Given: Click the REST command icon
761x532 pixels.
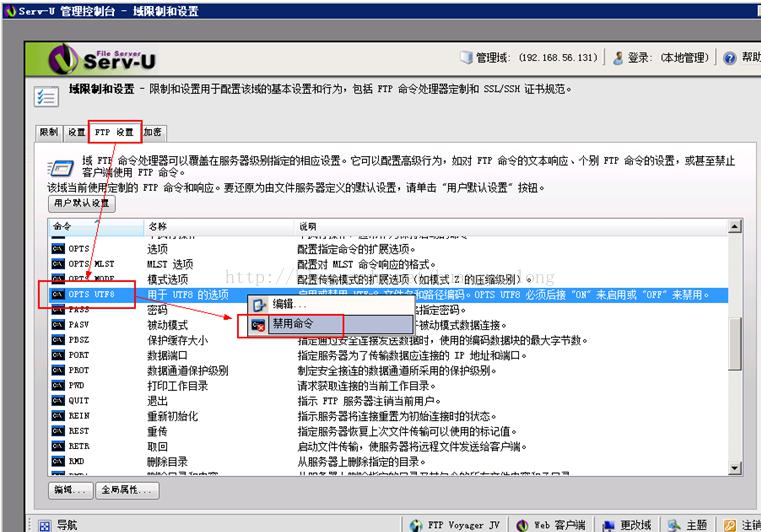Looking at the screenshot, I should point(58,431).
